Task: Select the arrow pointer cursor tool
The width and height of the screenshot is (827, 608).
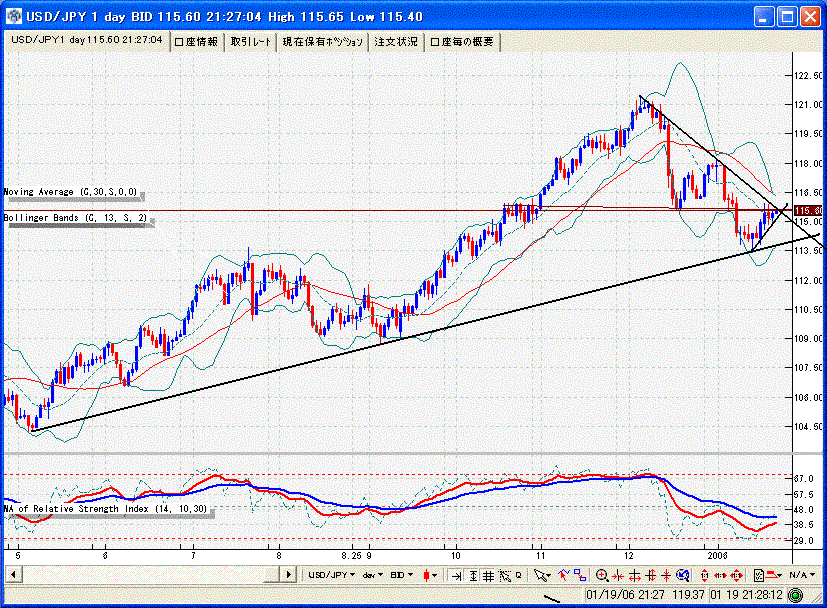Action: pyautogui.click(x=540, y=575)
